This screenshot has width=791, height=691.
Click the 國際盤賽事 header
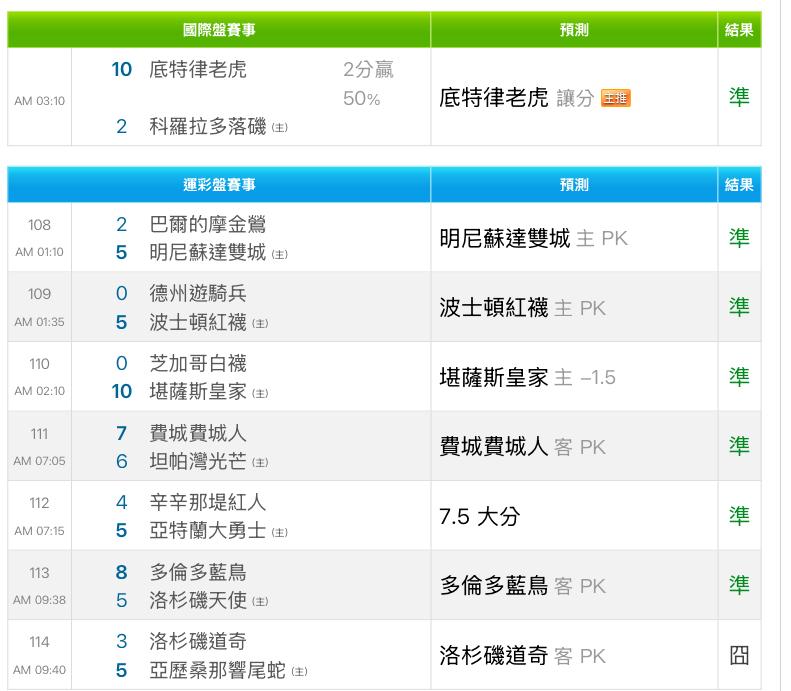219,30
